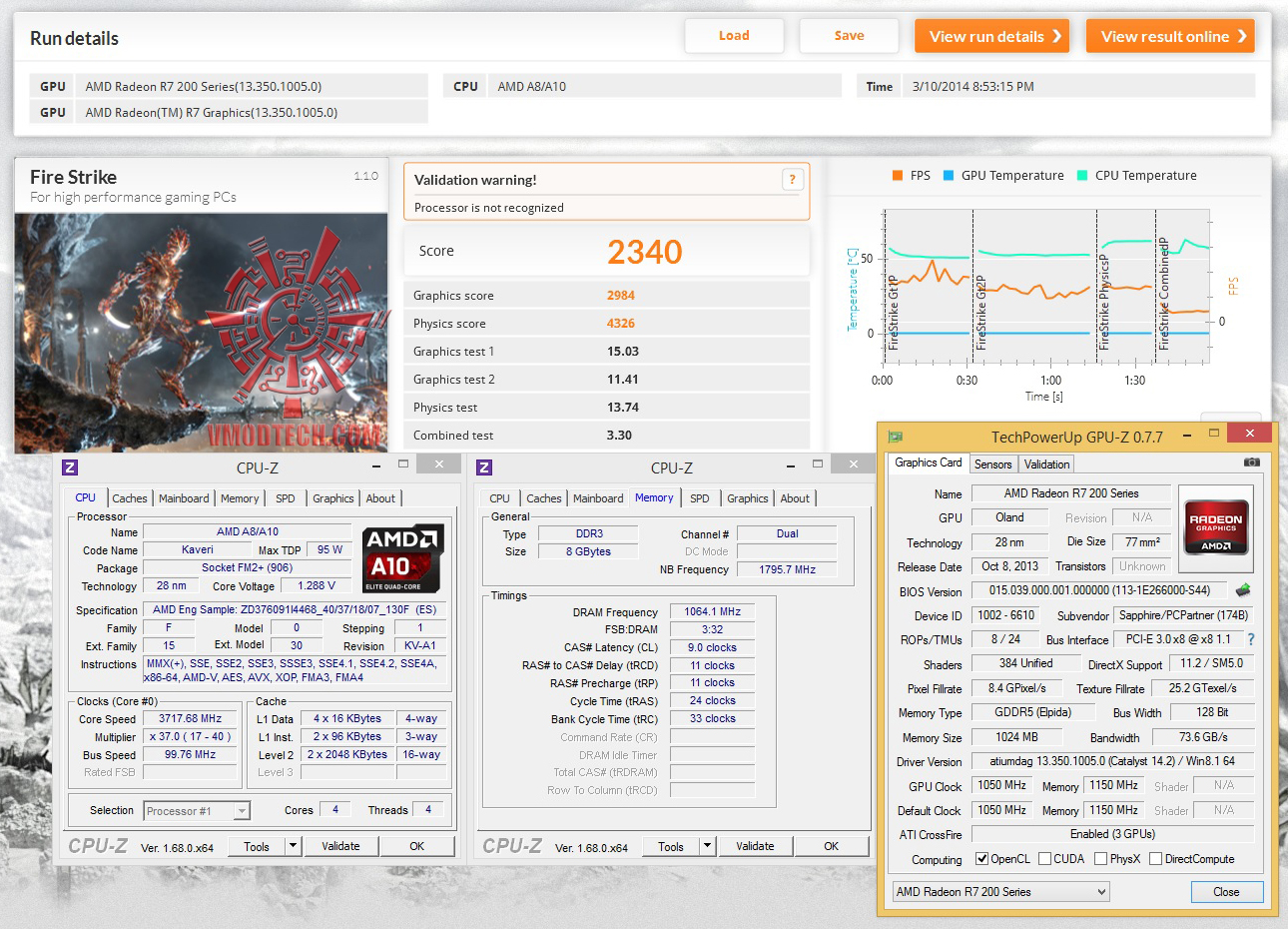
Task: Click the Time value 3/10/2014 8:53:15 PM
Action: (x=973, y=87)
